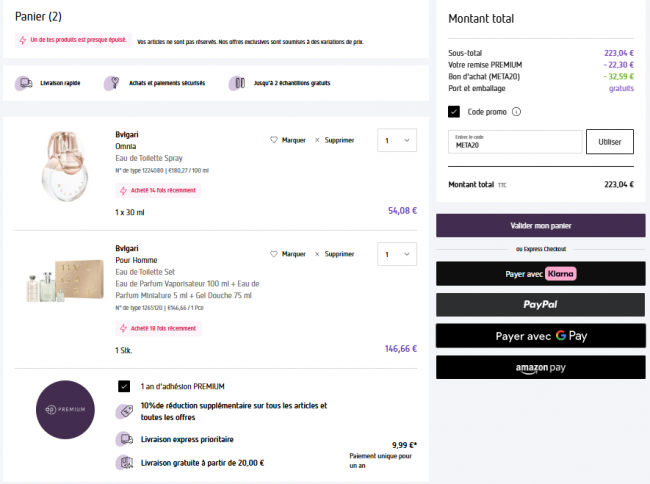Click the promo code input field
The image size is (650, 484).
click(x=515, y=142)
